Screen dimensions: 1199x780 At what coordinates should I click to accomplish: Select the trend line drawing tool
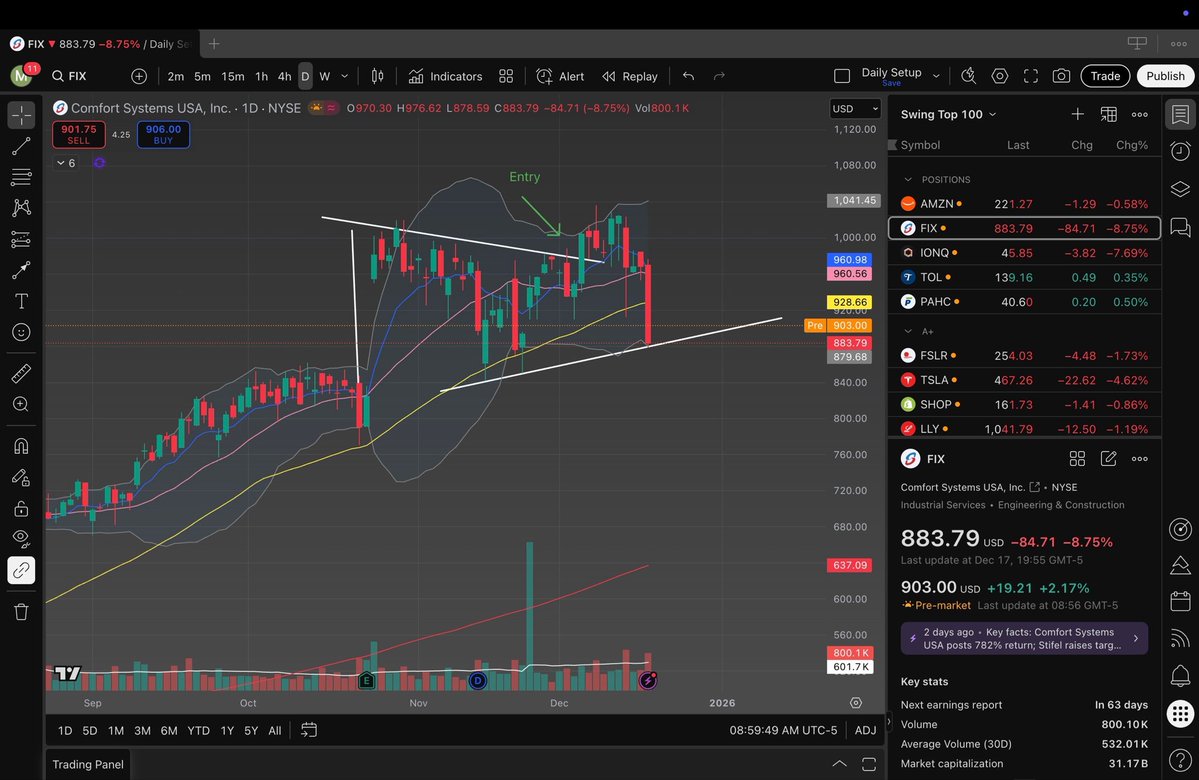pos(21,146)
